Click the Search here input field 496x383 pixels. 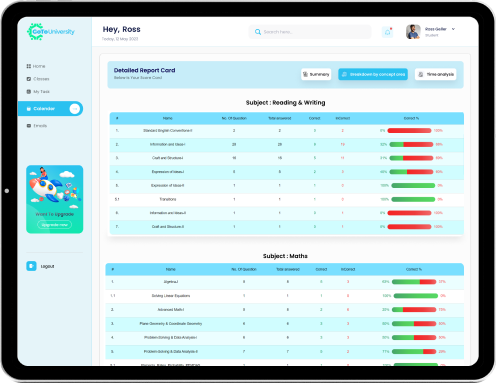310,32
